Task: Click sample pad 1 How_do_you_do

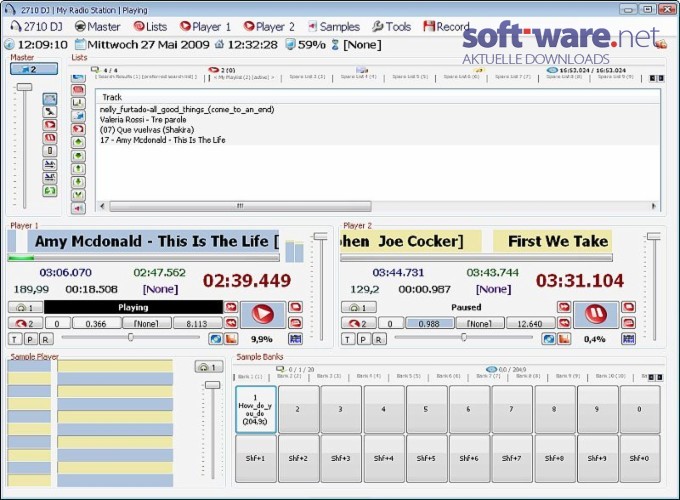Action: click(x=255, y=409)
